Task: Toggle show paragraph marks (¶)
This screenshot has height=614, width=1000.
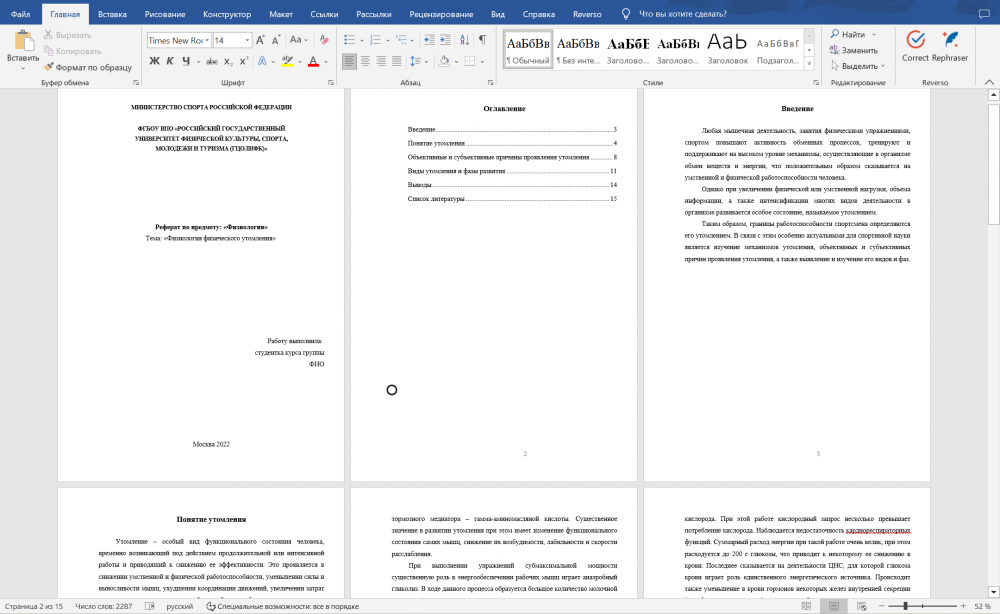Action: [x=483, y=40]
